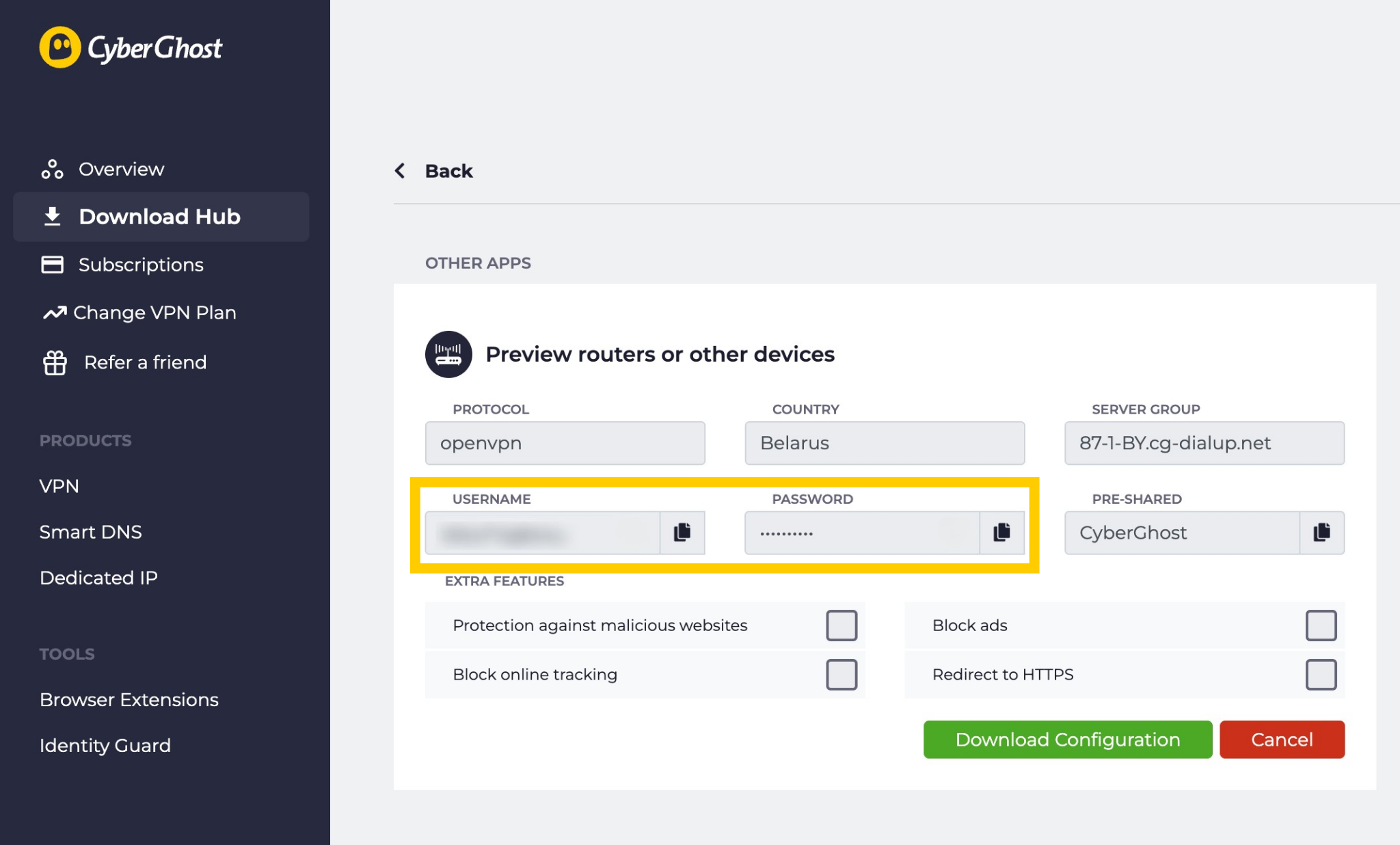Copy the pre-shared key CyberGhost
This screenshot has height=845, width=1400.
click(1322, 533)
